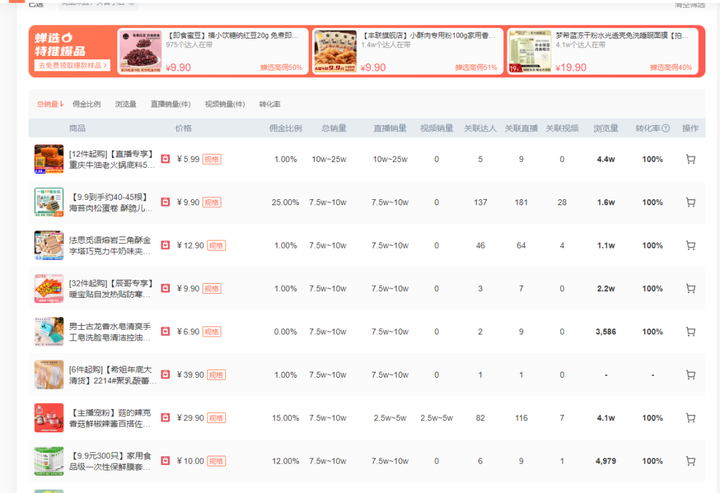
Task: Click the platform icon beside ¥6.90
Action: pos(165,331)
